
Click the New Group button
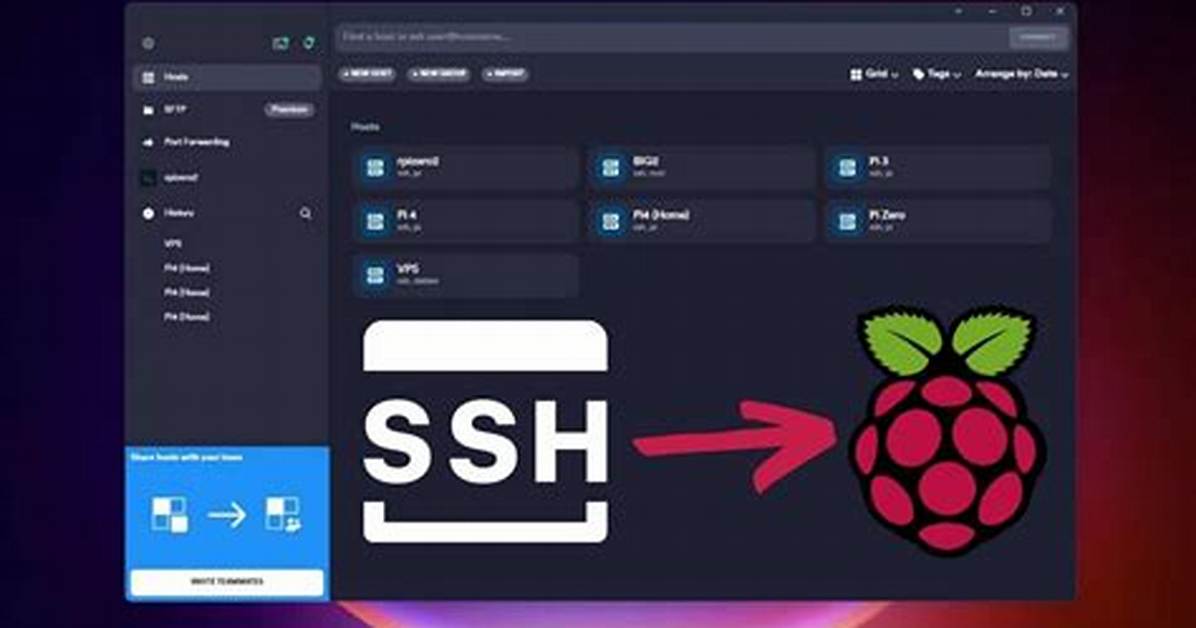[x=439, y=74]
